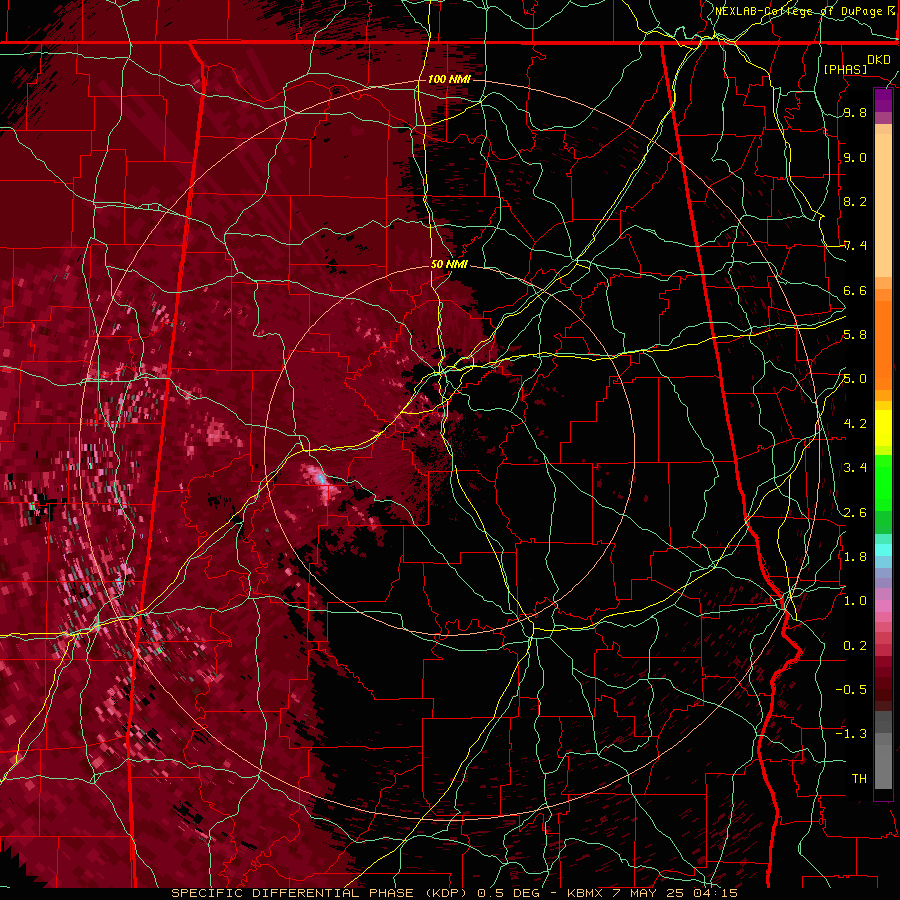Click the 0.2 scale value
900x900 pixels.
tap(855, 645)
